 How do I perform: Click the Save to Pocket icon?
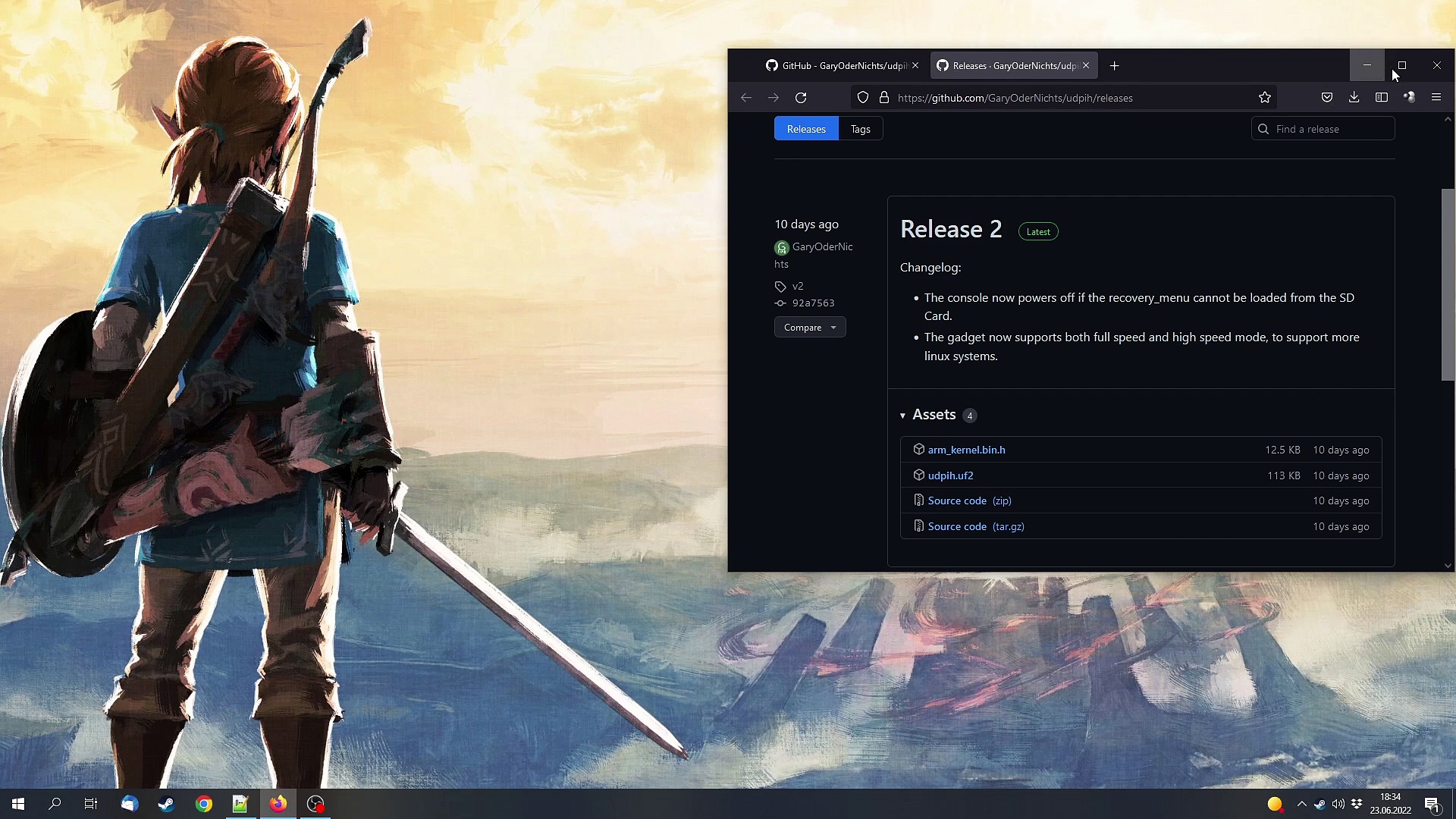click(x=1326, y=98)
